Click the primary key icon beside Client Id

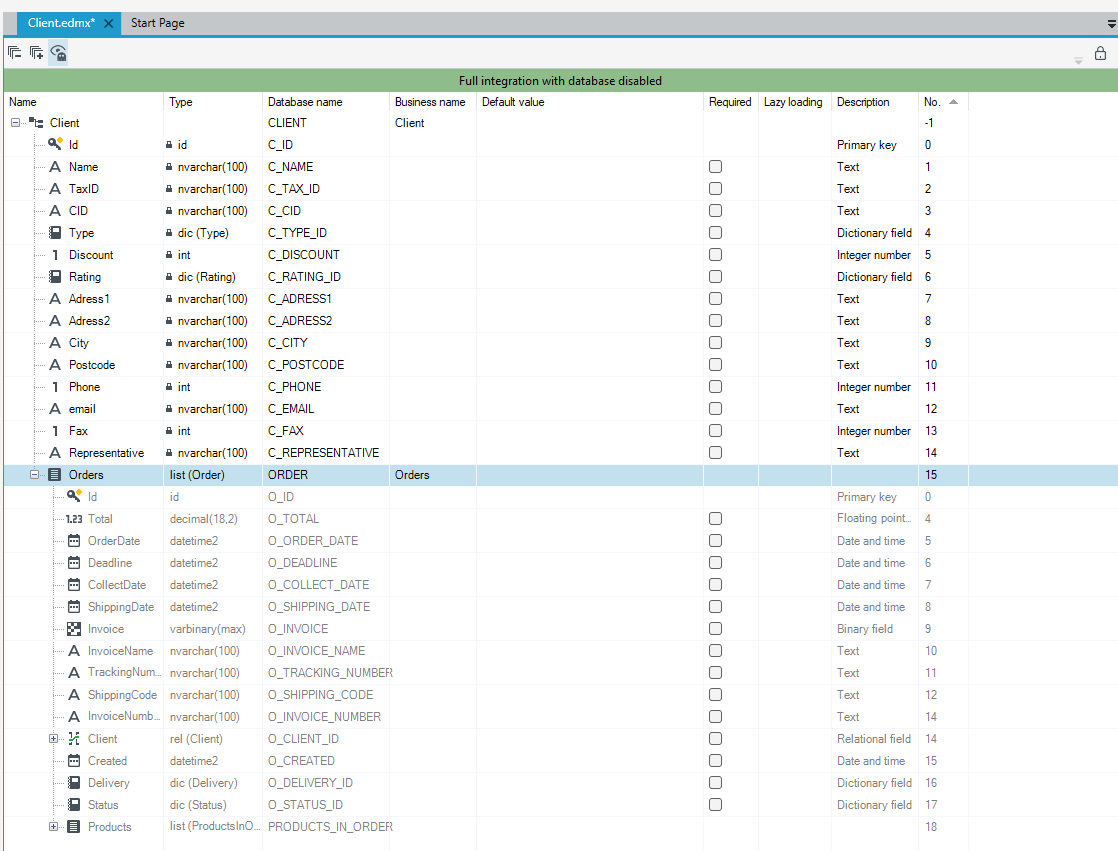pos(55,144)
